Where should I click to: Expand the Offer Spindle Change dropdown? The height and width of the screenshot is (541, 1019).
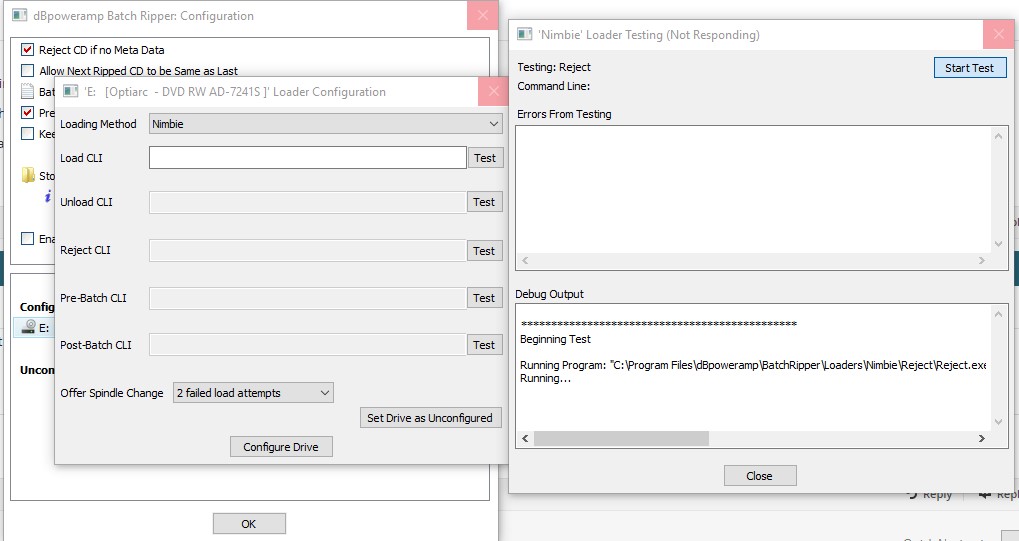click(253, 393)
